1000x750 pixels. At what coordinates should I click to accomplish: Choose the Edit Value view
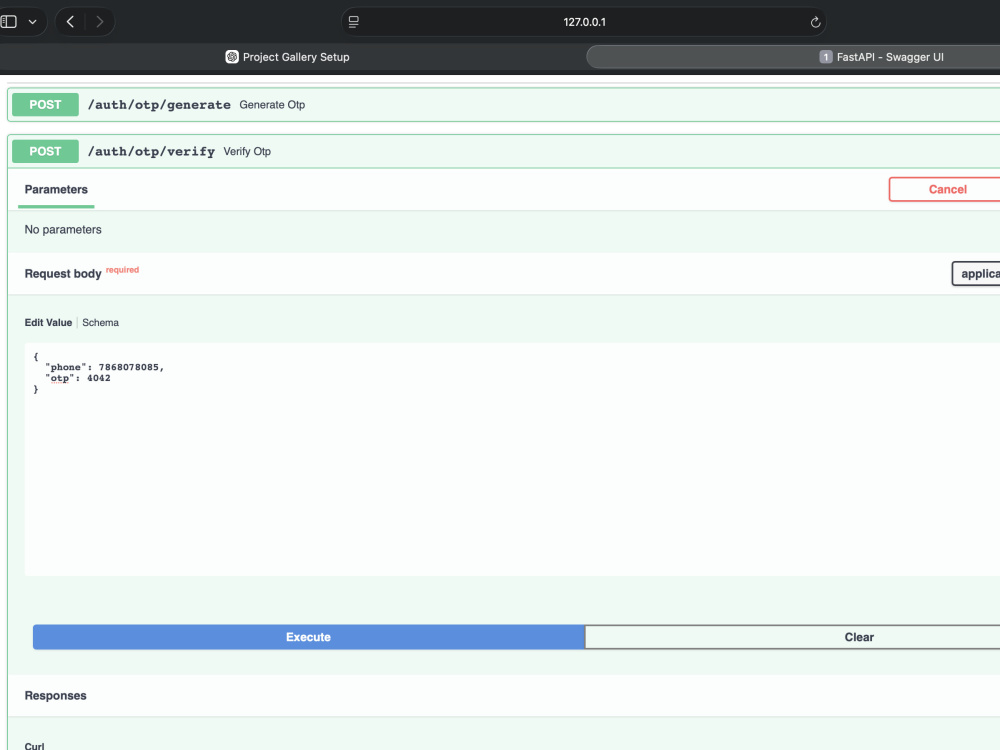pos(48,323)
